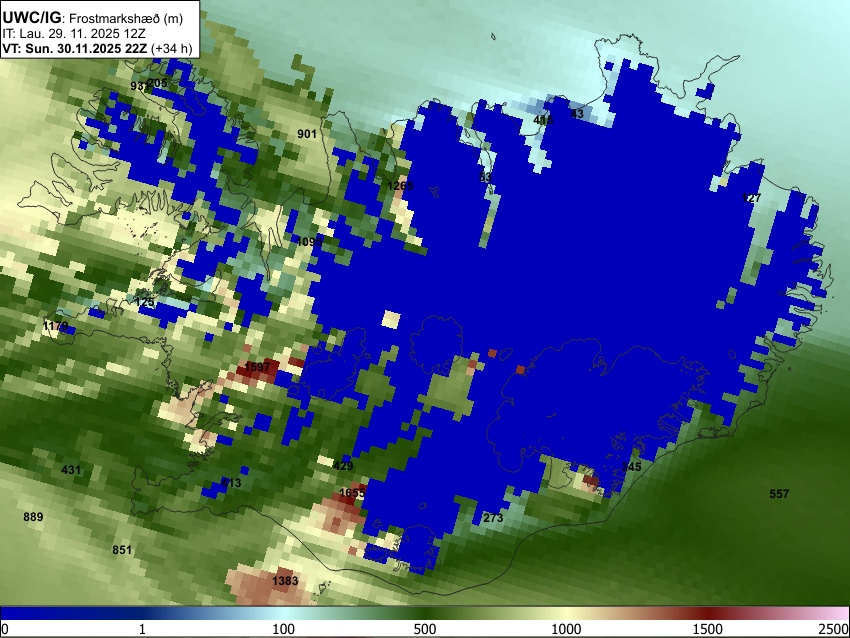Select the 'IT: Lau. 29. 11. 2025 12Z' line

click(x=74, y=34)
